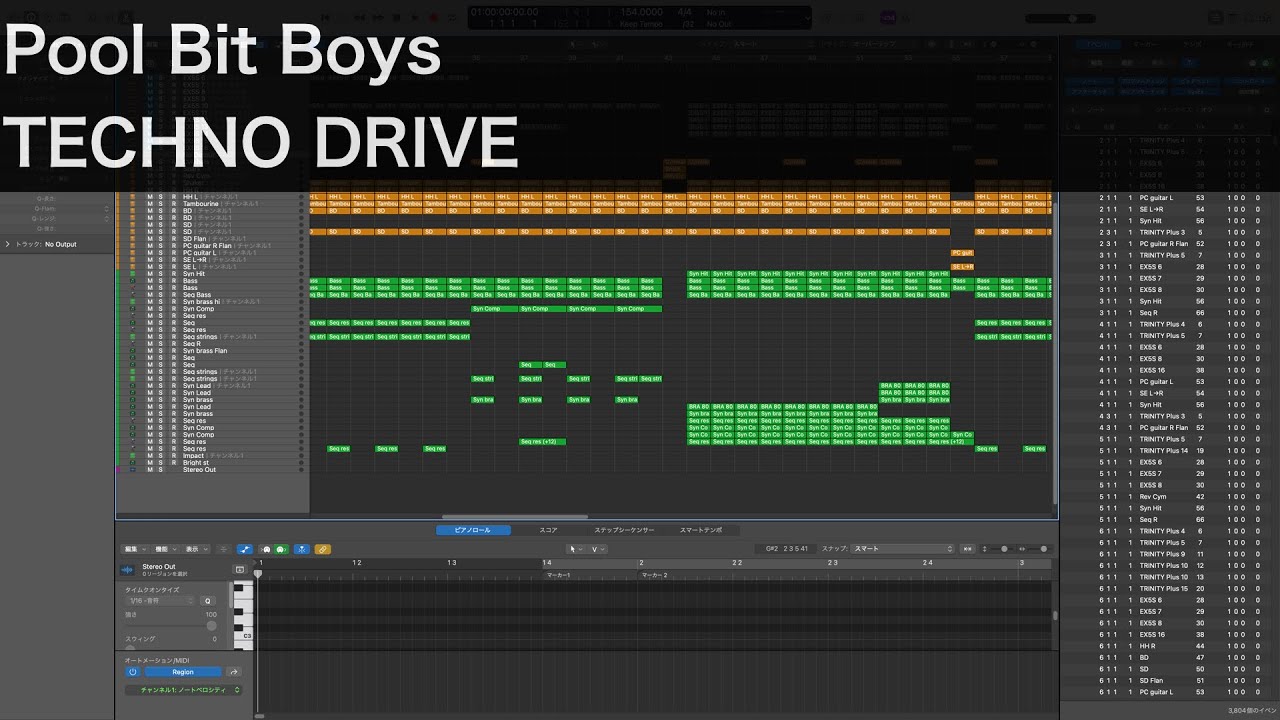Open the 1/16 time quantize dropdown

[160, 601]
